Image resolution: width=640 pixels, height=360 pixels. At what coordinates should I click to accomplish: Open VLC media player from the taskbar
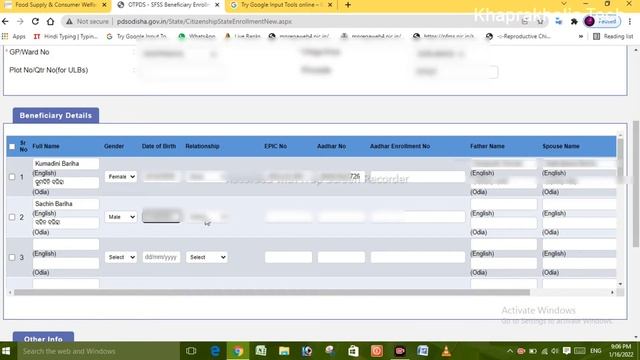[446, 351]
